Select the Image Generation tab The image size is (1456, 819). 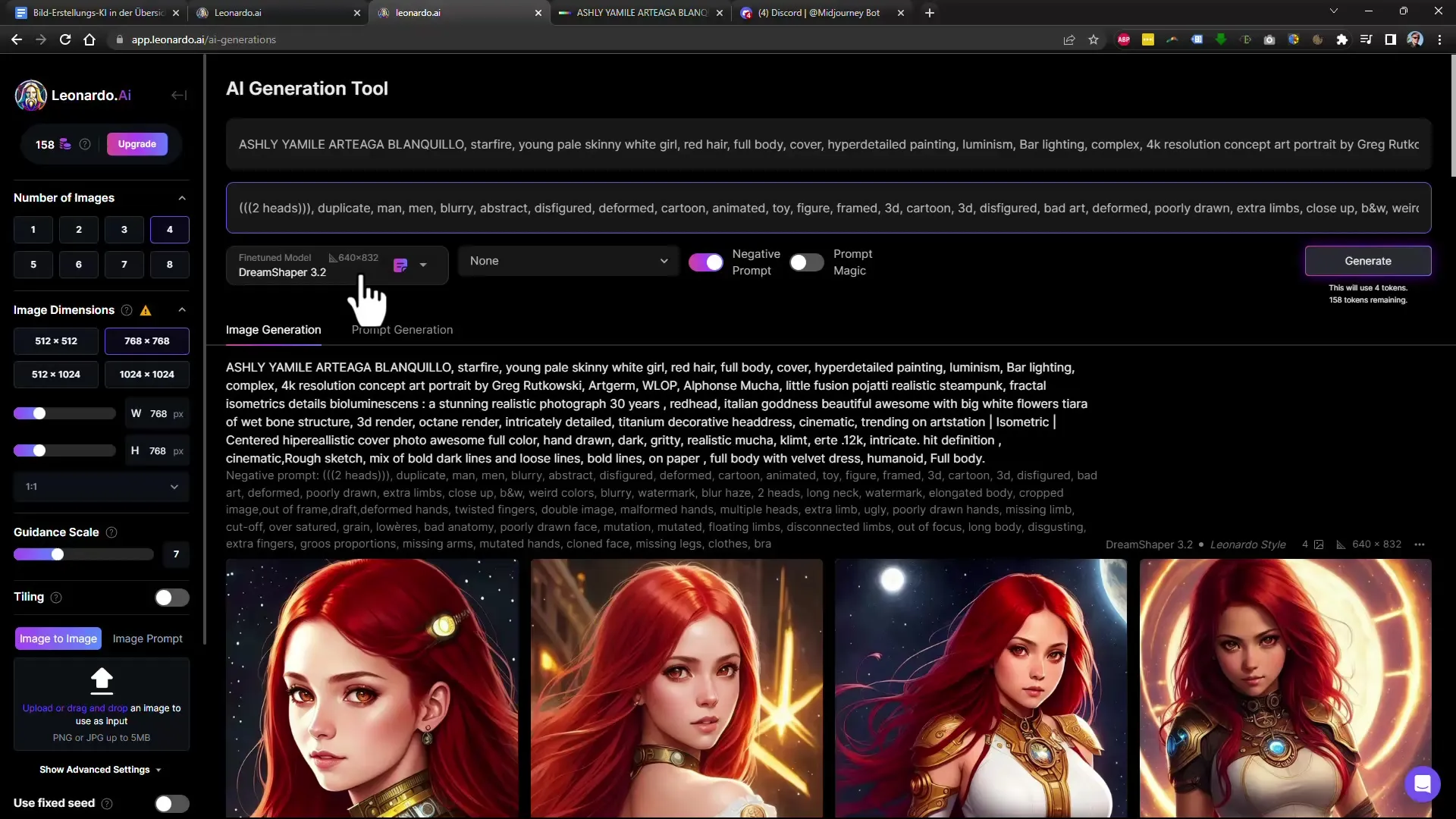point(272,329)
